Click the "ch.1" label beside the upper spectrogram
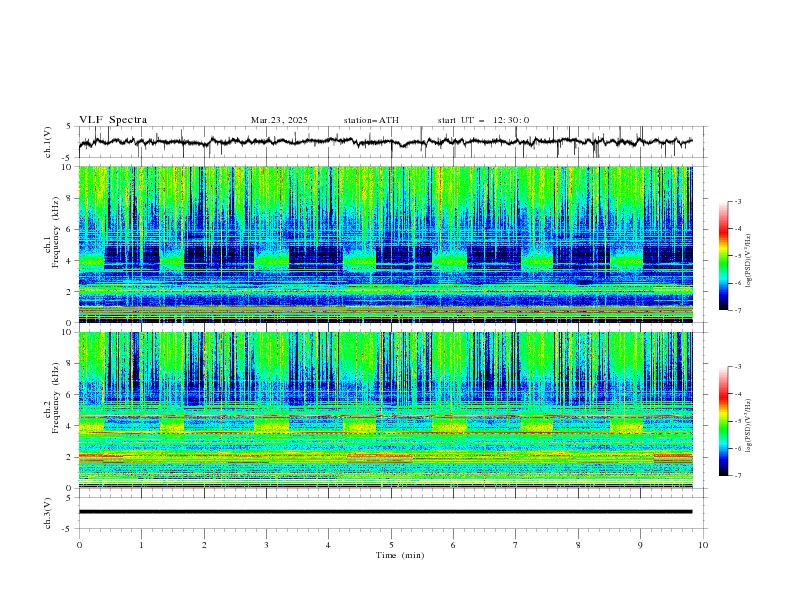Viewport: 792px width, 612px height. point(47,244)
